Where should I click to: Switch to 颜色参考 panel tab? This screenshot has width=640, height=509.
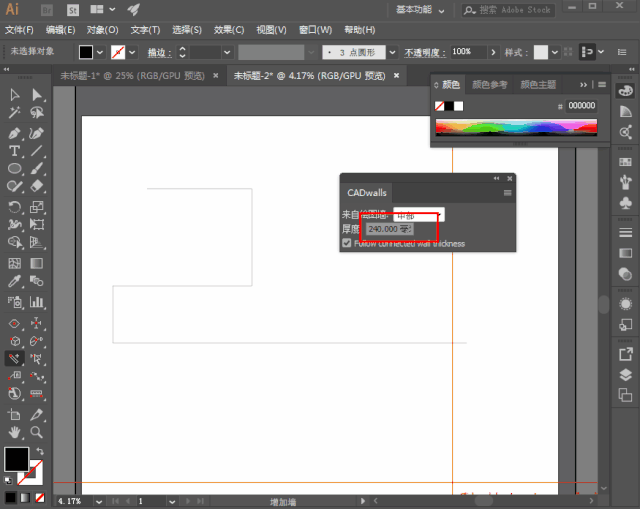click(x=489, y=84)
